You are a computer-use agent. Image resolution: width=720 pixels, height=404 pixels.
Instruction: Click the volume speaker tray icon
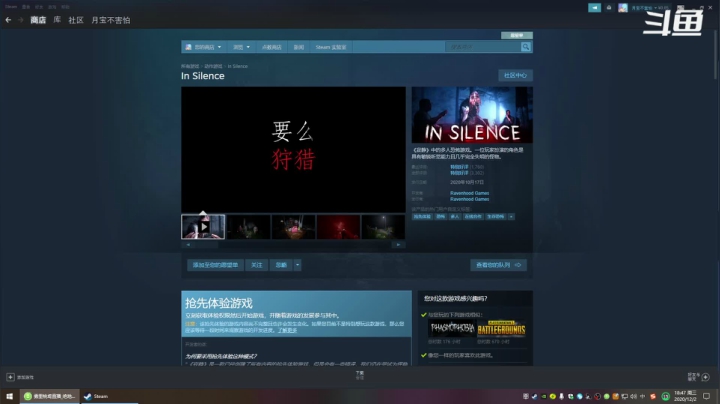pos(634,396)
